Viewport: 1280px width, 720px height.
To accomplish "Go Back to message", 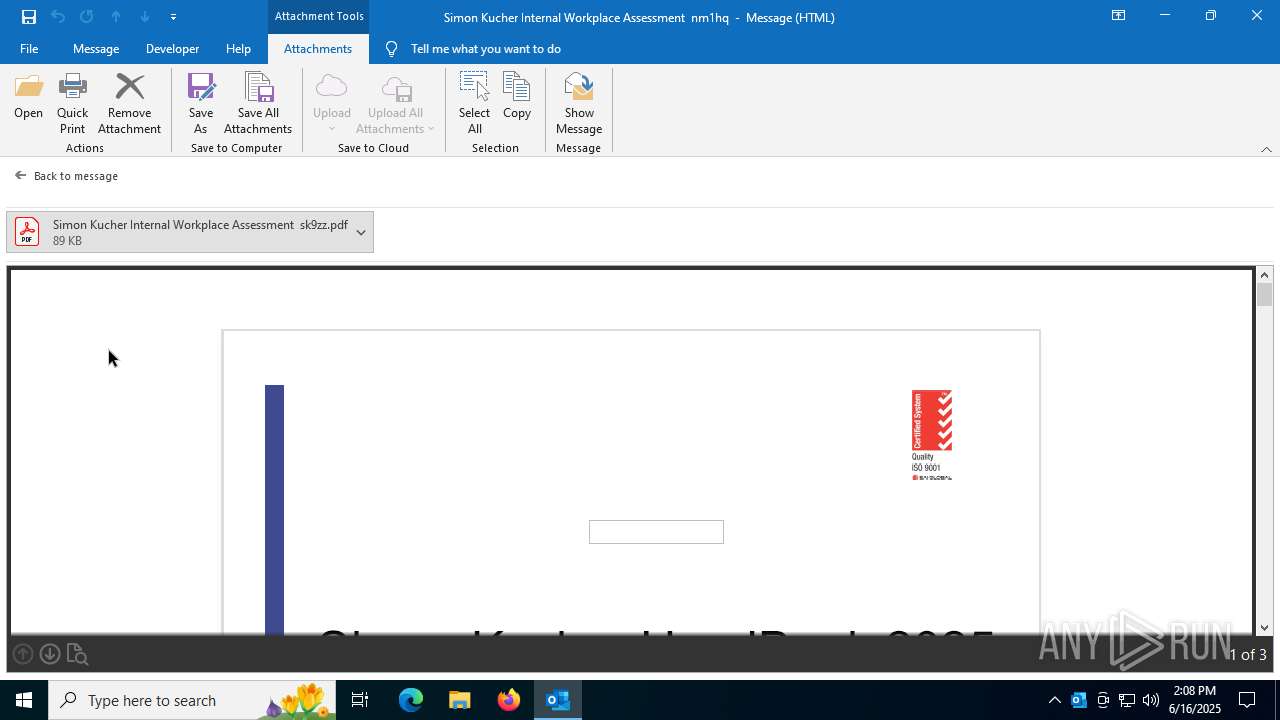I will pos(66,176).
